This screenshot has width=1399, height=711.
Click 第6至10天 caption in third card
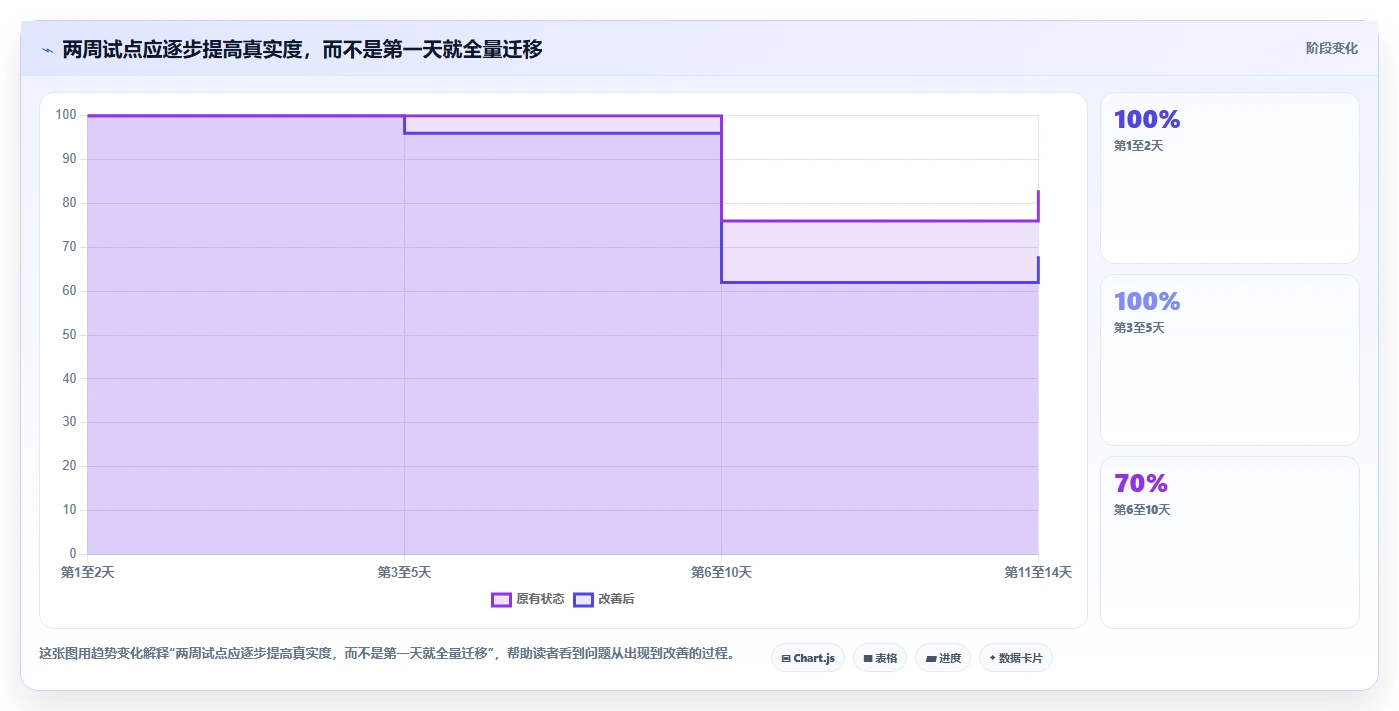(1142, 510)
